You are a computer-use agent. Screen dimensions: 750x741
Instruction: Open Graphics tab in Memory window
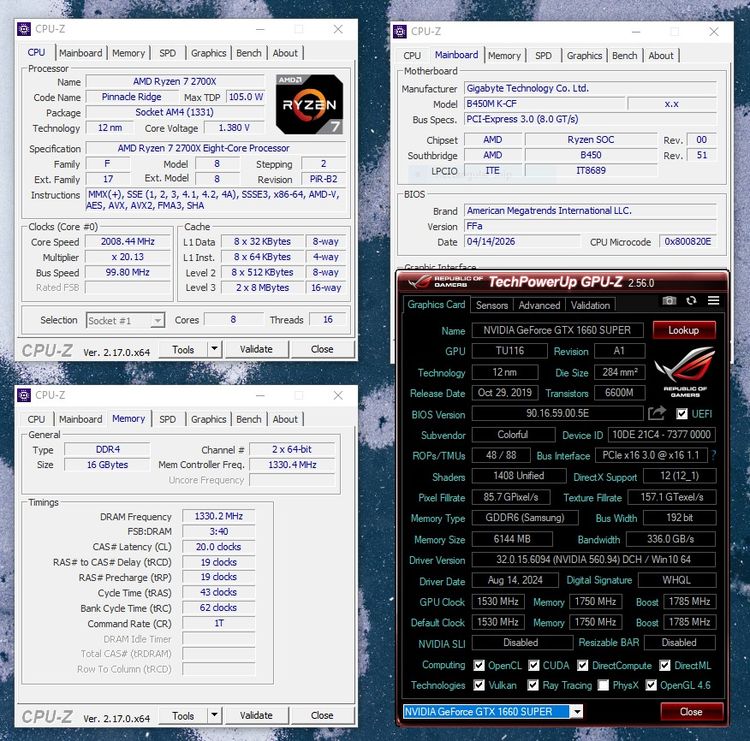point(209,419)
